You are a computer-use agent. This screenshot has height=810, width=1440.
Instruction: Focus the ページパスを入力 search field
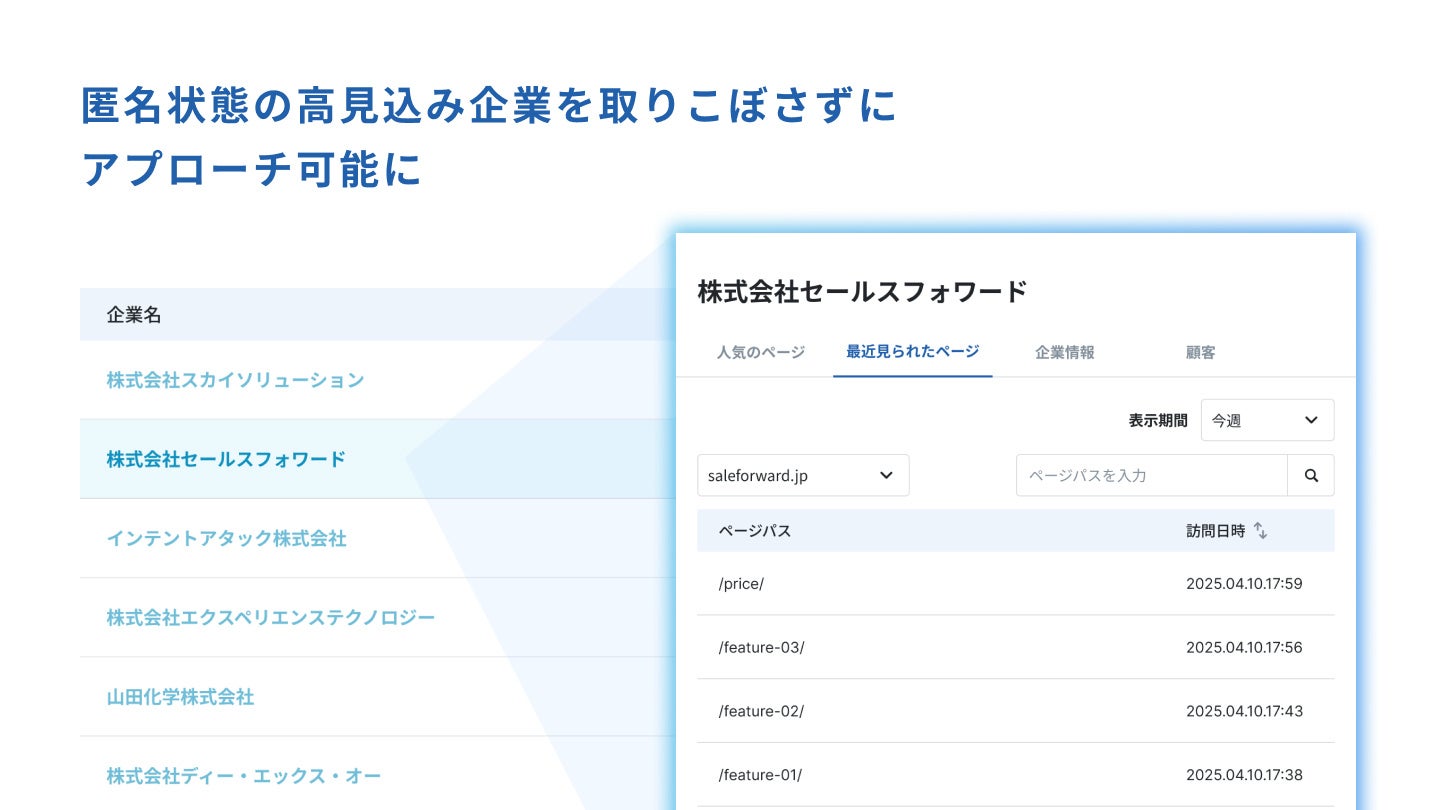click(x=1152, y=476)
